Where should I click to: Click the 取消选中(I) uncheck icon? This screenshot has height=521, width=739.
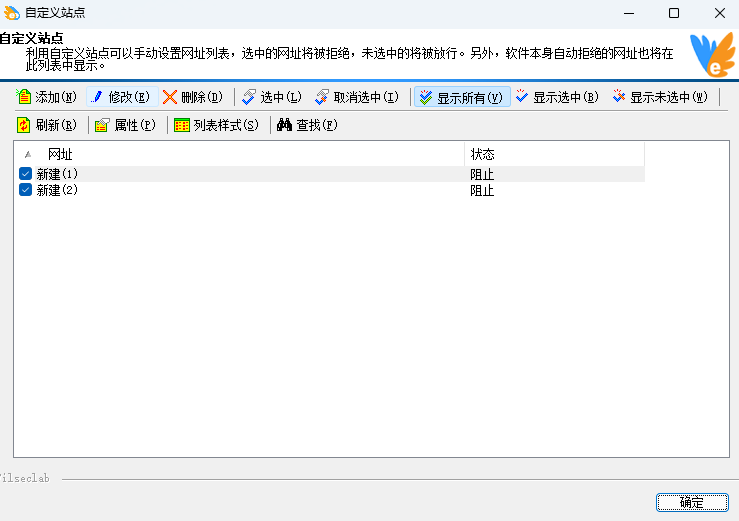pos(322,97)
